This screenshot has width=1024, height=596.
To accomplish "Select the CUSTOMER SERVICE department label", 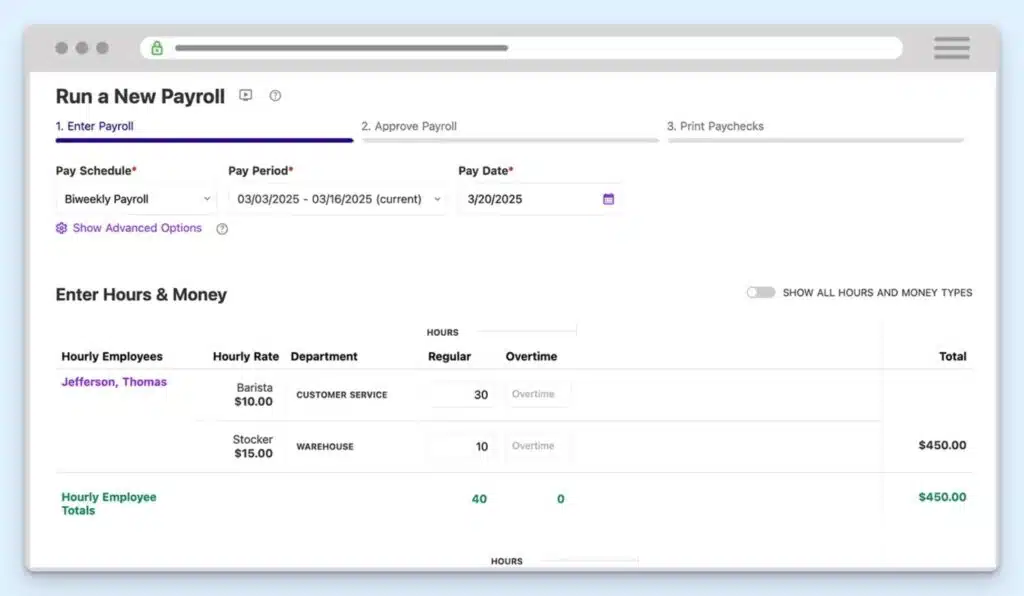I will coord(342,395).
